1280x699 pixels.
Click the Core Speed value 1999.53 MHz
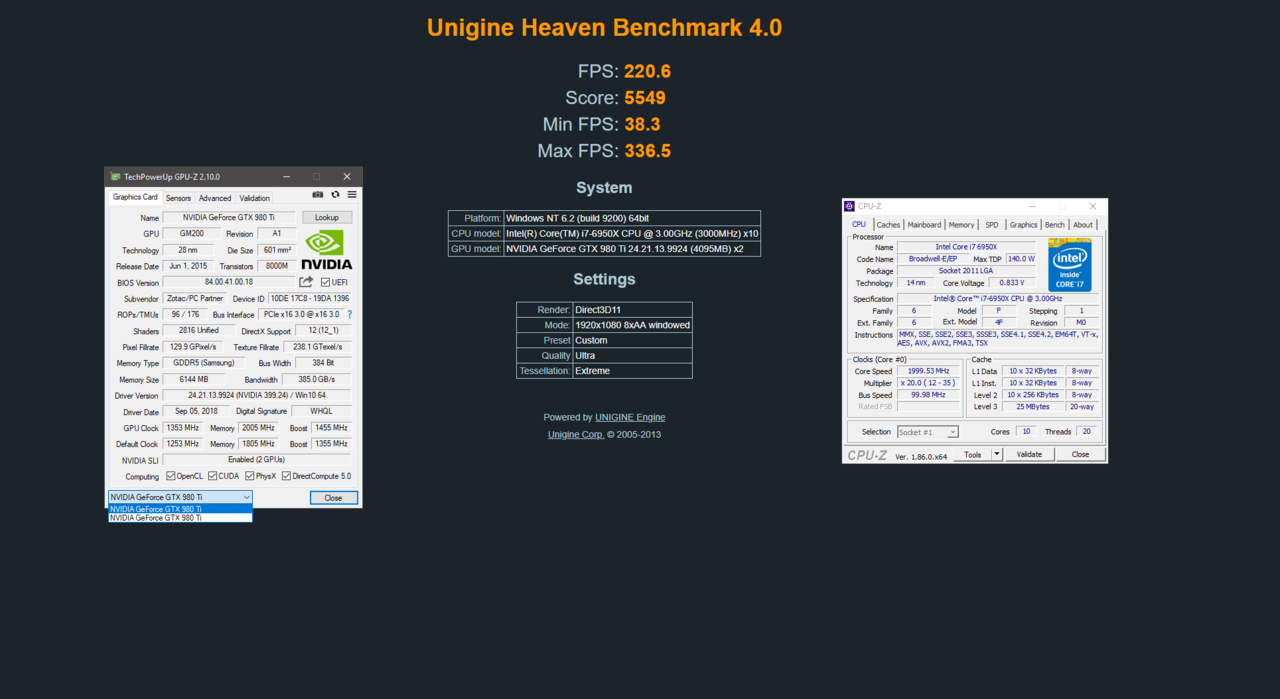[x=929, y=371]
